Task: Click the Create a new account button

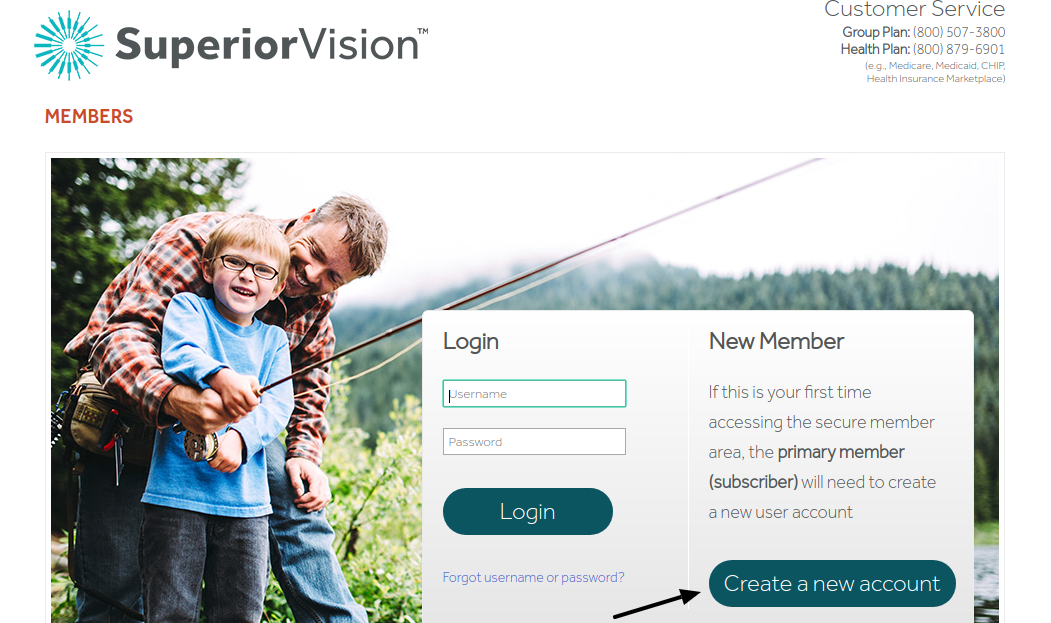Action: (x=832, y=583)
